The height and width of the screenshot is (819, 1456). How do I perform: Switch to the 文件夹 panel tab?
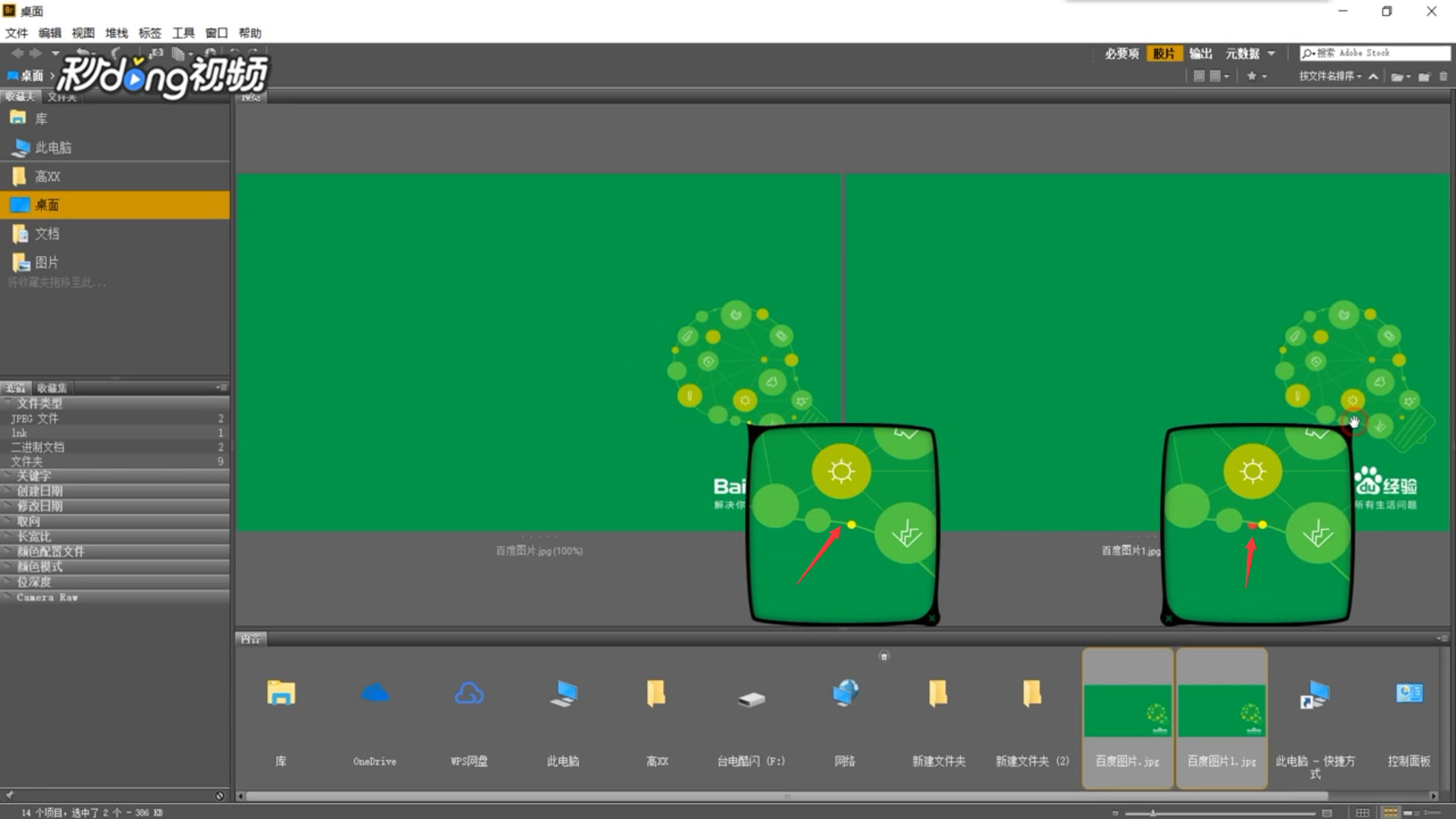(61, 97)
